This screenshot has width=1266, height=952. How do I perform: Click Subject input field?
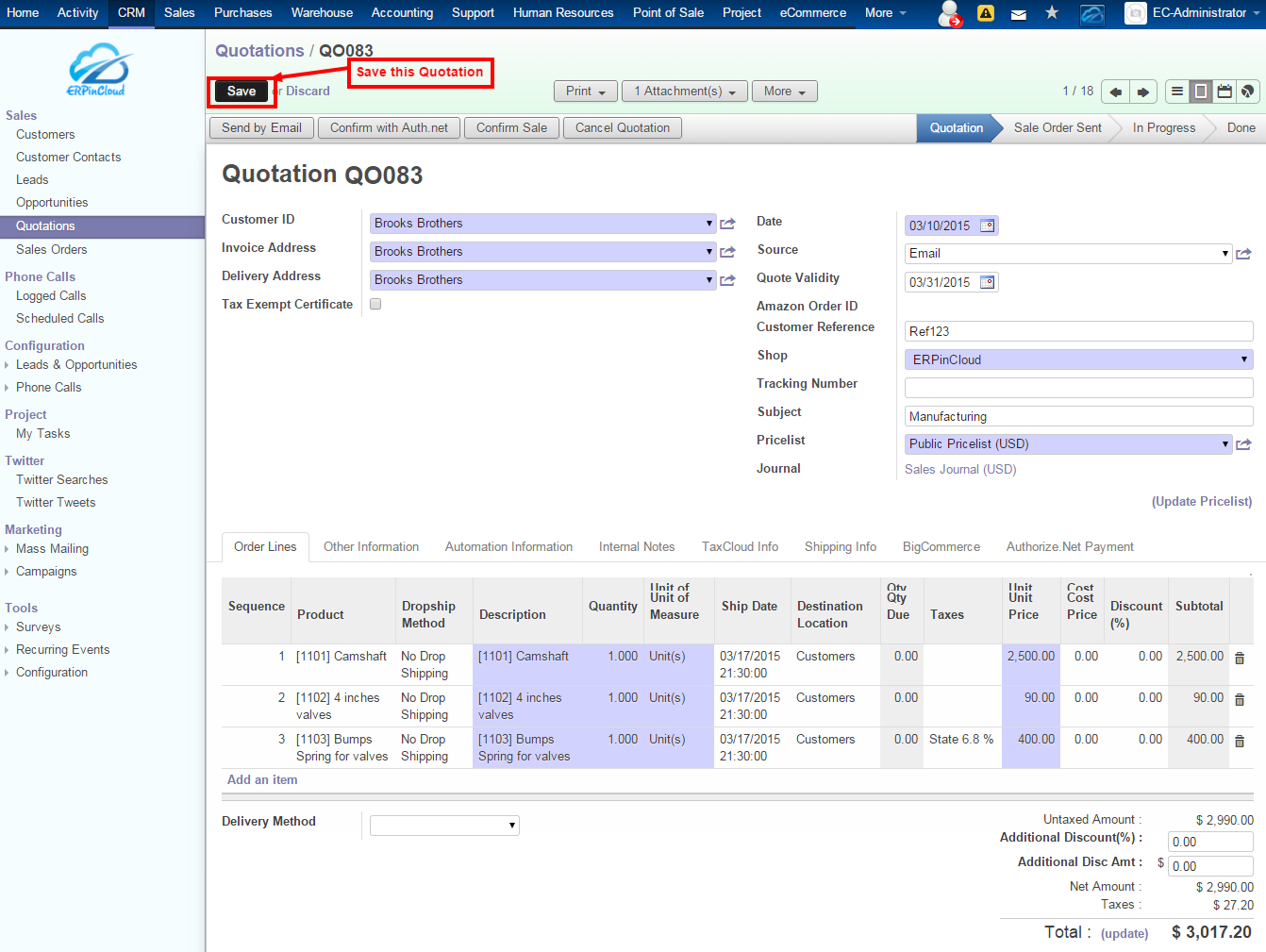pos(1078,416)
